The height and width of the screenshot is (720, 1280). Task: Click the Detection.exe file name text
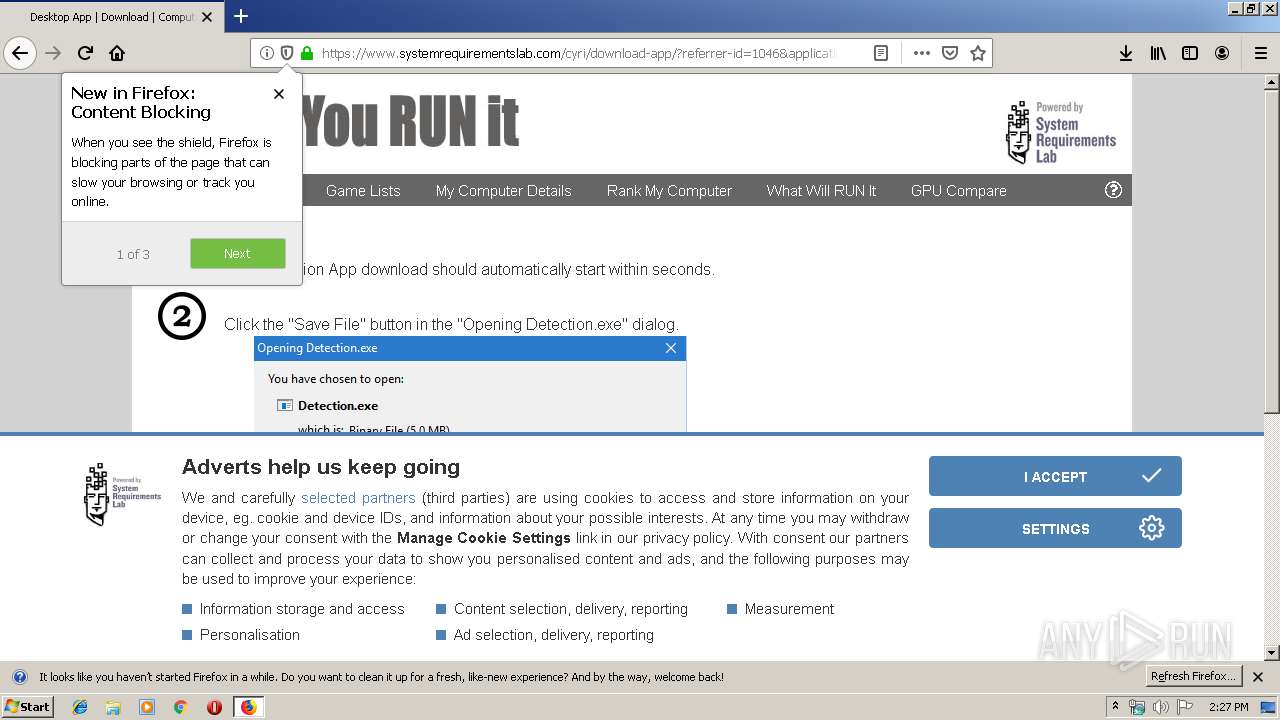click(x=338, y=405)
